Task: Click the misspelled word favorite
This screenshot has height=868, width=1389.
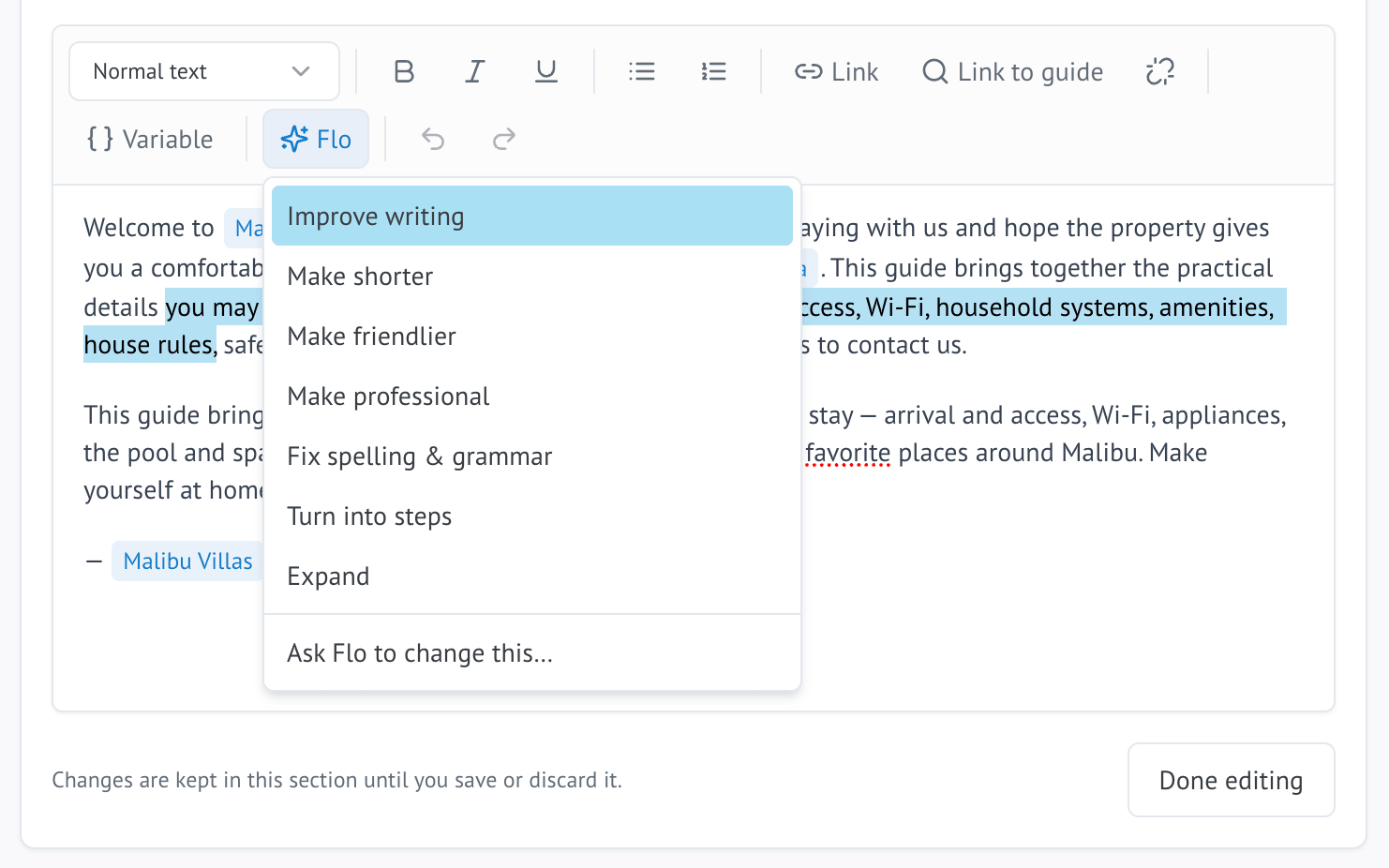Action: pos(848,453)
